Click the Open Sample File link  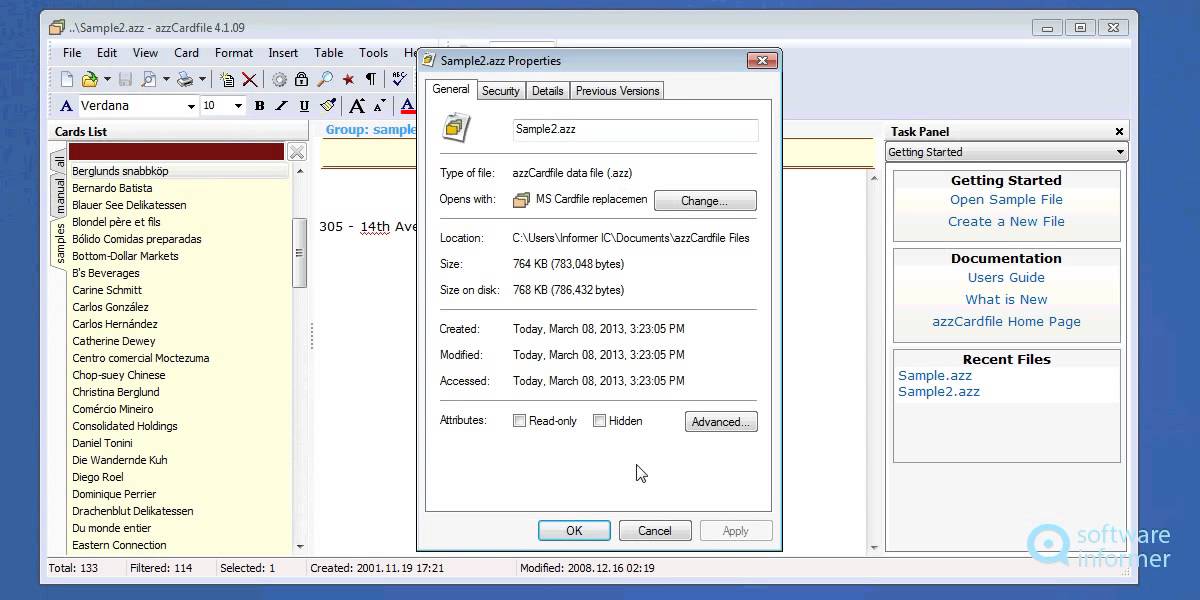(x=1006, y=200)
